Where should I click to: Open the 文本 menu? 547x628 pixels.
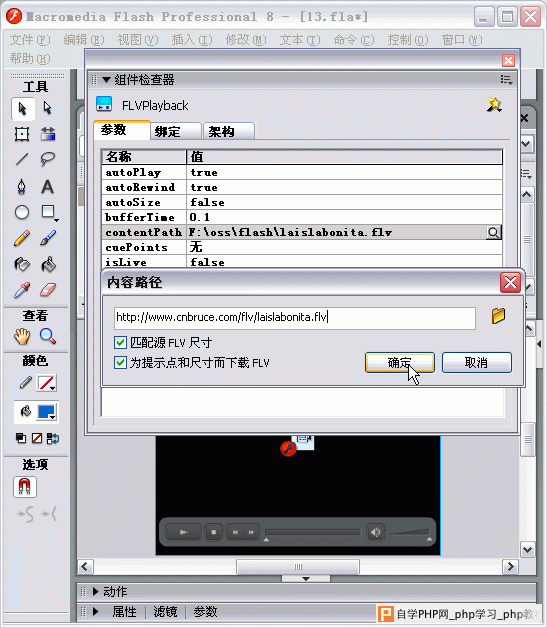pos(300,40)
